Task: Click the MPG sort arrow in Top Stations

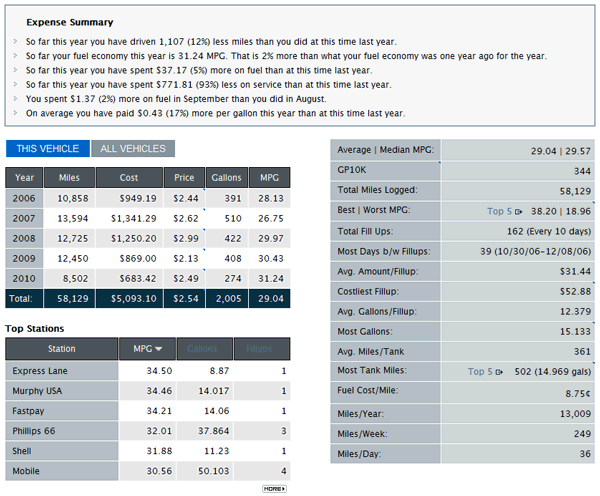Action: (x=158, y=349)
